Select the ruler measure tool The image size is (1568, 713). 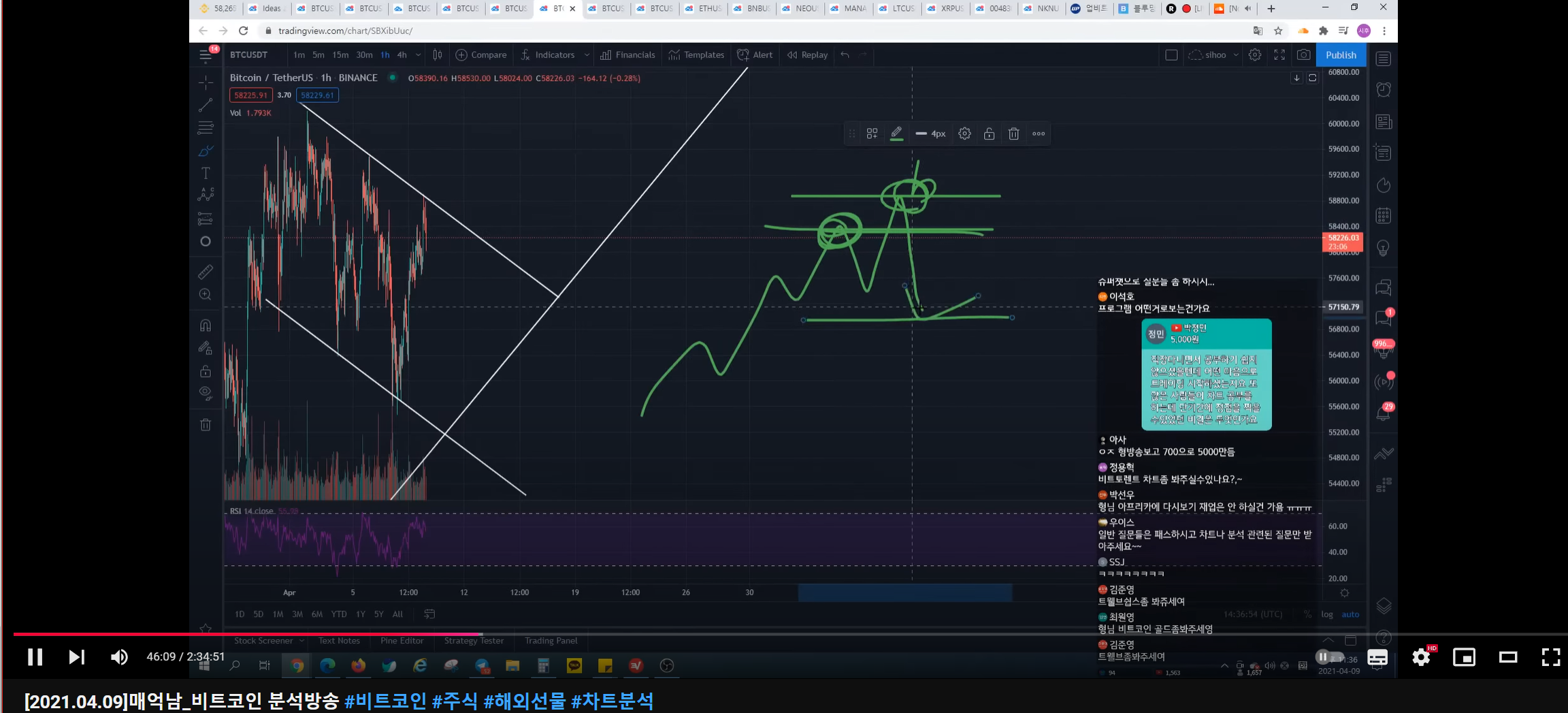tap(206, 272)
